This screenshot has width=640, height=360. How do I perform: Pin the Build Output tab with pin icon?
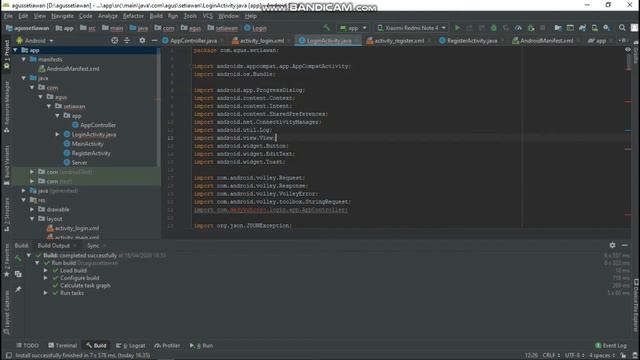pyautogui.click(x=18, y=289)
